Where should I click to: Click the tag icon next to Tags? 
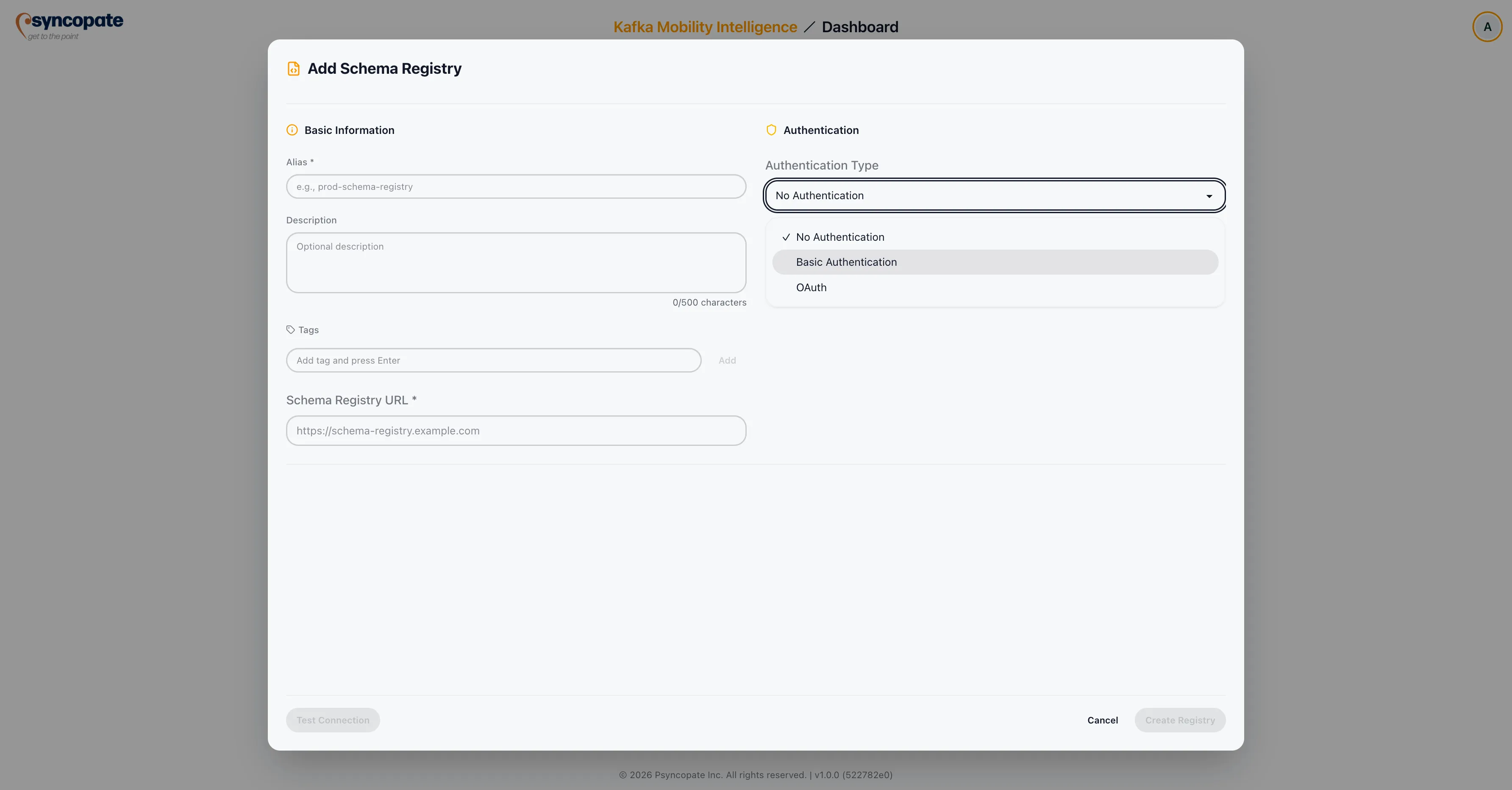coord(291,330)
